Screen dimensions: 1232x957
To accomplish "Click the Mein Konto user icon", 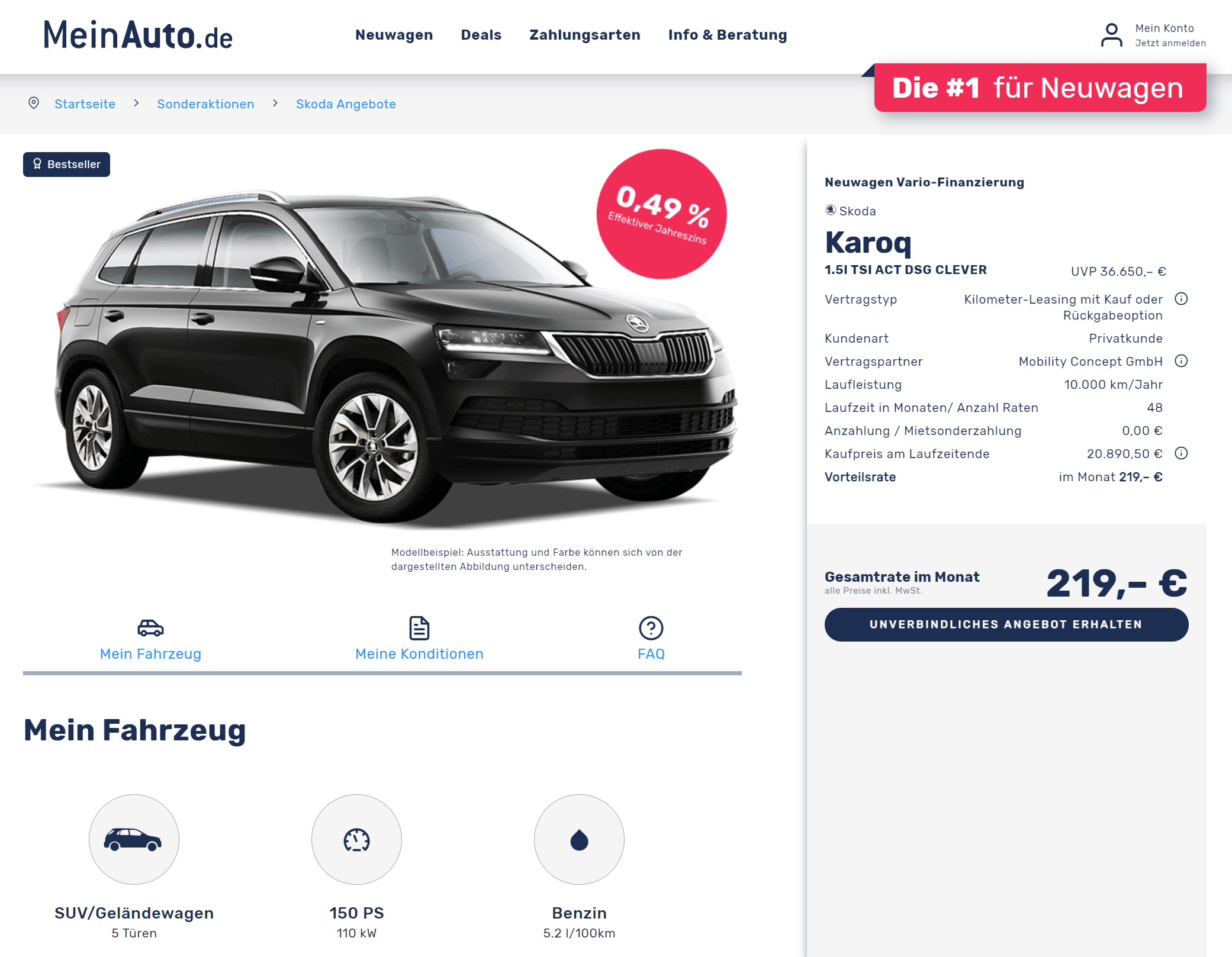I will 1111,35.
